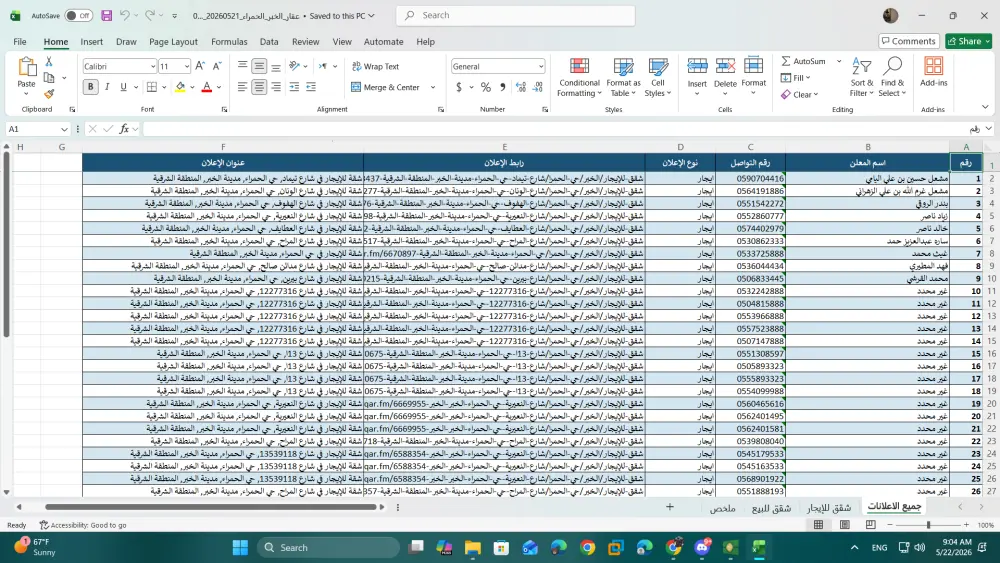
Task: Expand the Name Box A1 dropdown
Action: pyautogui.click(x=64, y=129)
